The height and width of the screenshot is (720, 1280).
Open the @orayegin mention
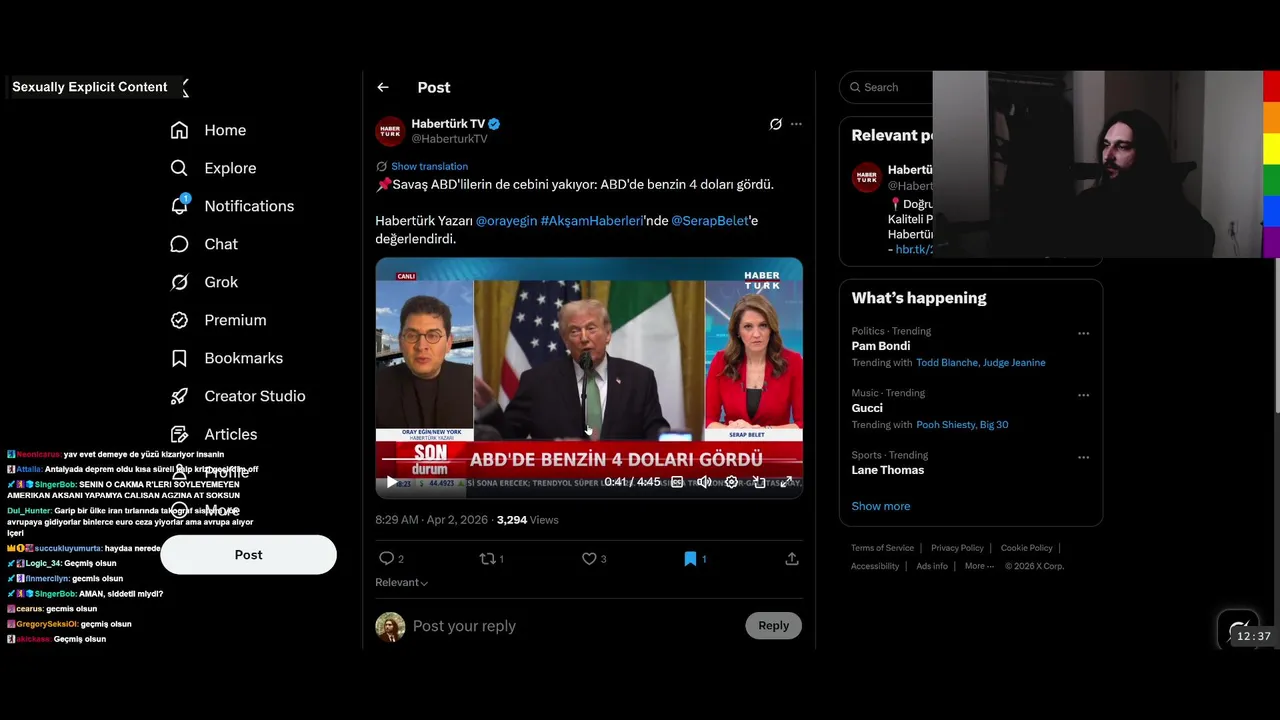click(506, 220)
